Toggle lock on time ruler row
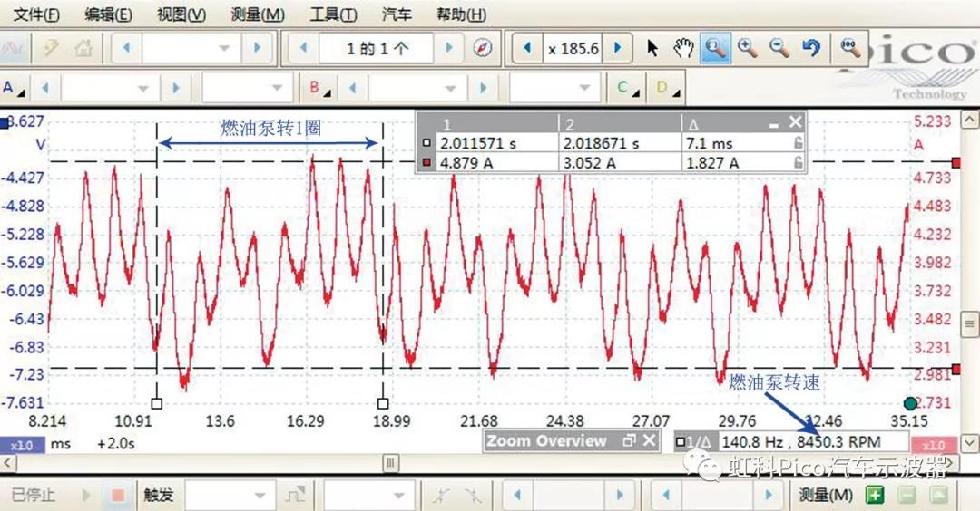This screenshot has height=511, width=980. pyautogui.click(x=797, y=144)
